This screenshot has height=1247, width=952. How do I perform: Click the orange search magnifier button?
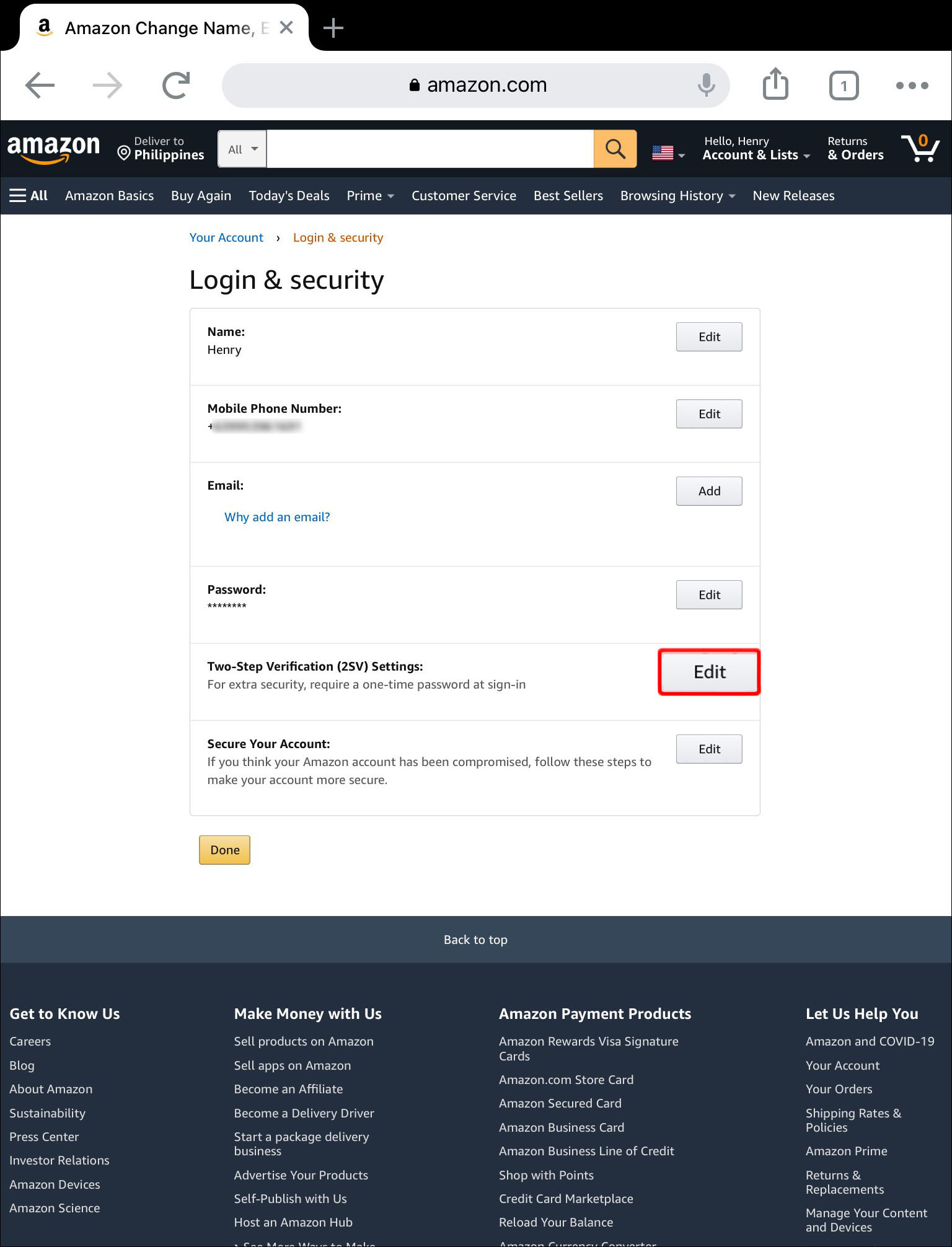pyautogui.click(x=615, y=149)
